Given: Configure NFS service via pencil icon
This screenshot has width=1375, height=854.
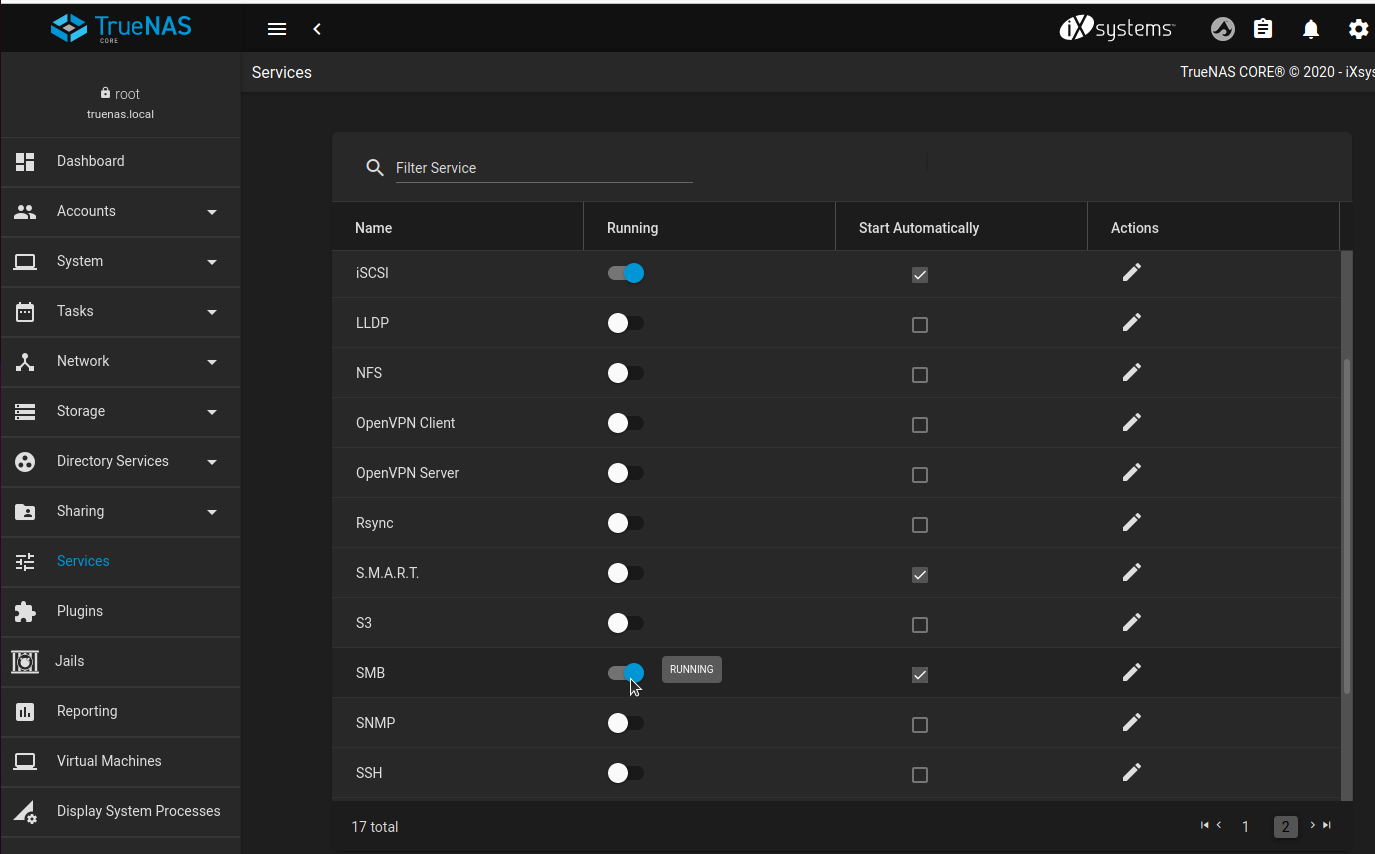Looking at the screenshot, I should [x=1131, y=373].
